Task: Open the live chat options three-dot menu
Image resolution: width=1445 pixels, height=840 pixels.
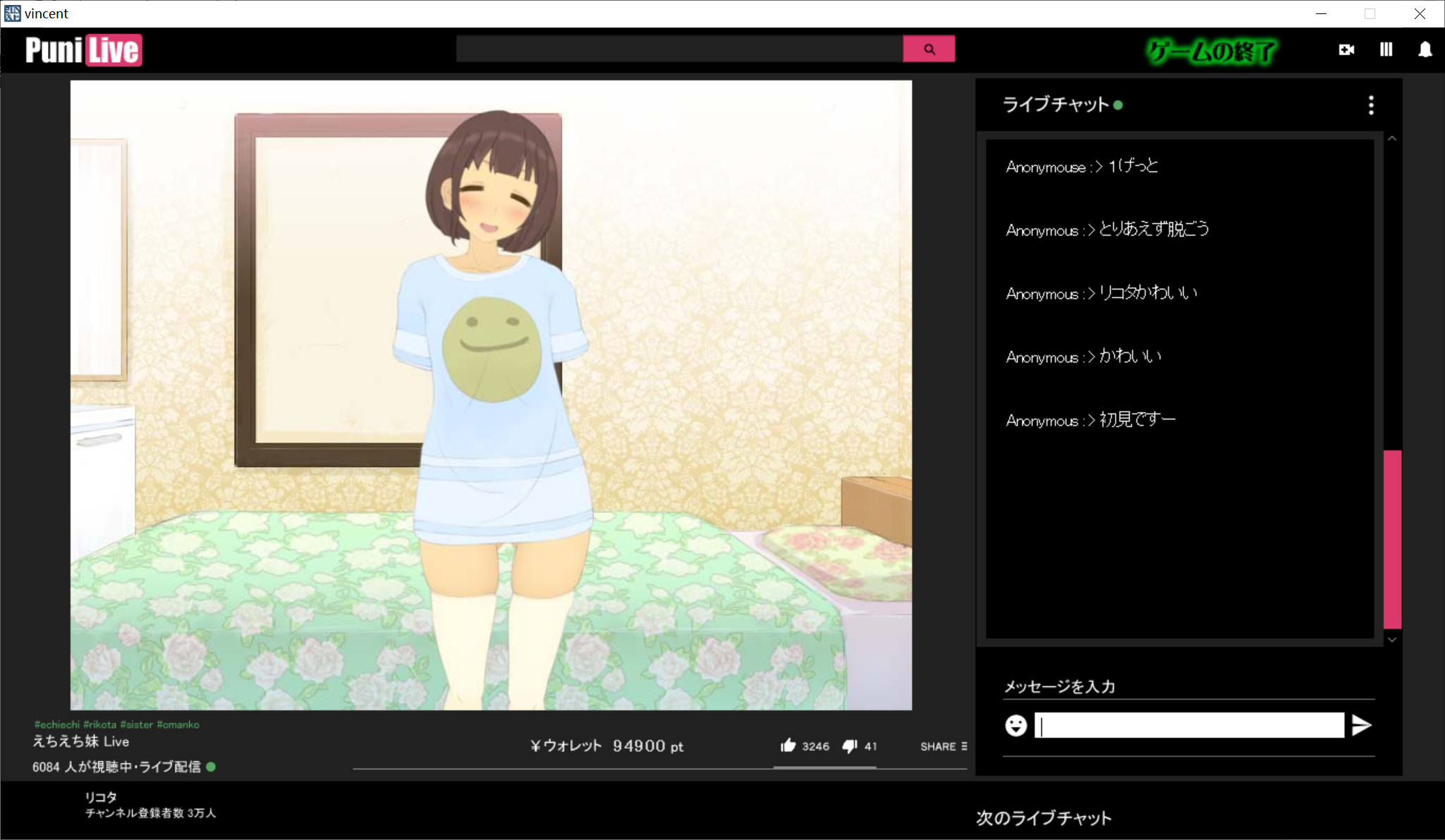Action: pos(1370,104)
